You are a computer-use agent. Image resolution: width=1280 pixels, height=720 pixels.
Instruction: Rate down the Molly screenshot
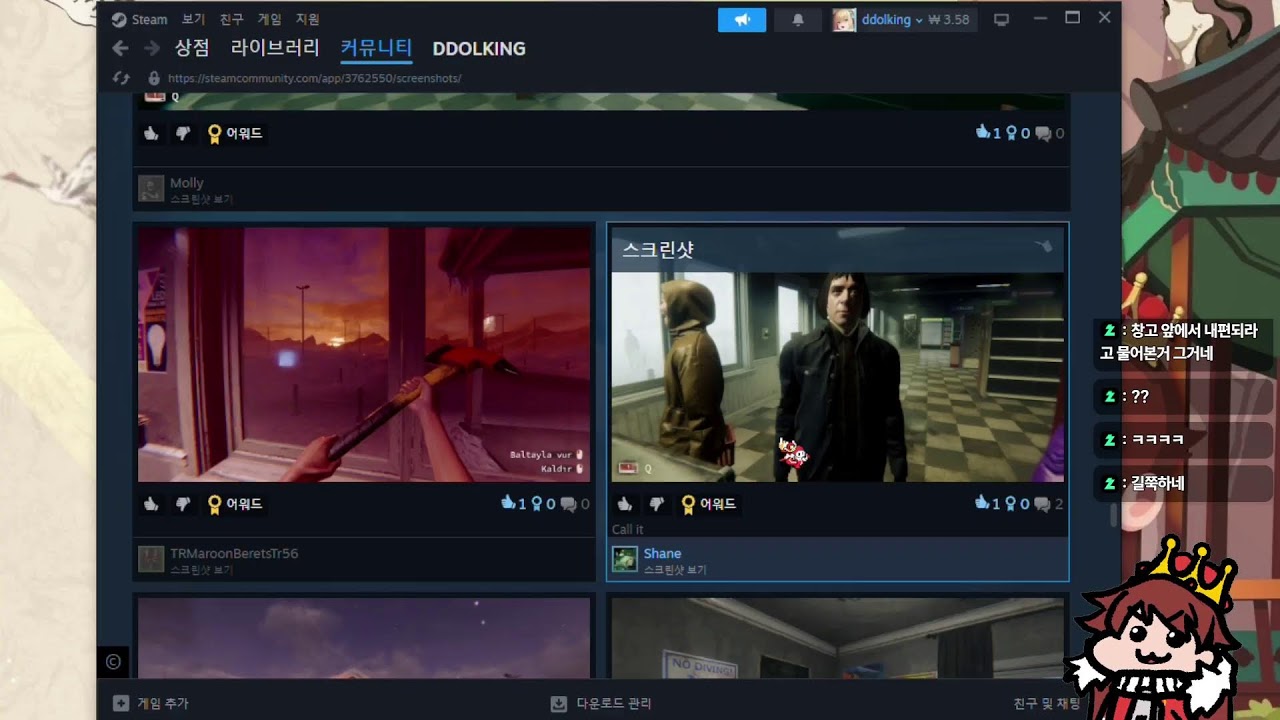pos(183,133)
